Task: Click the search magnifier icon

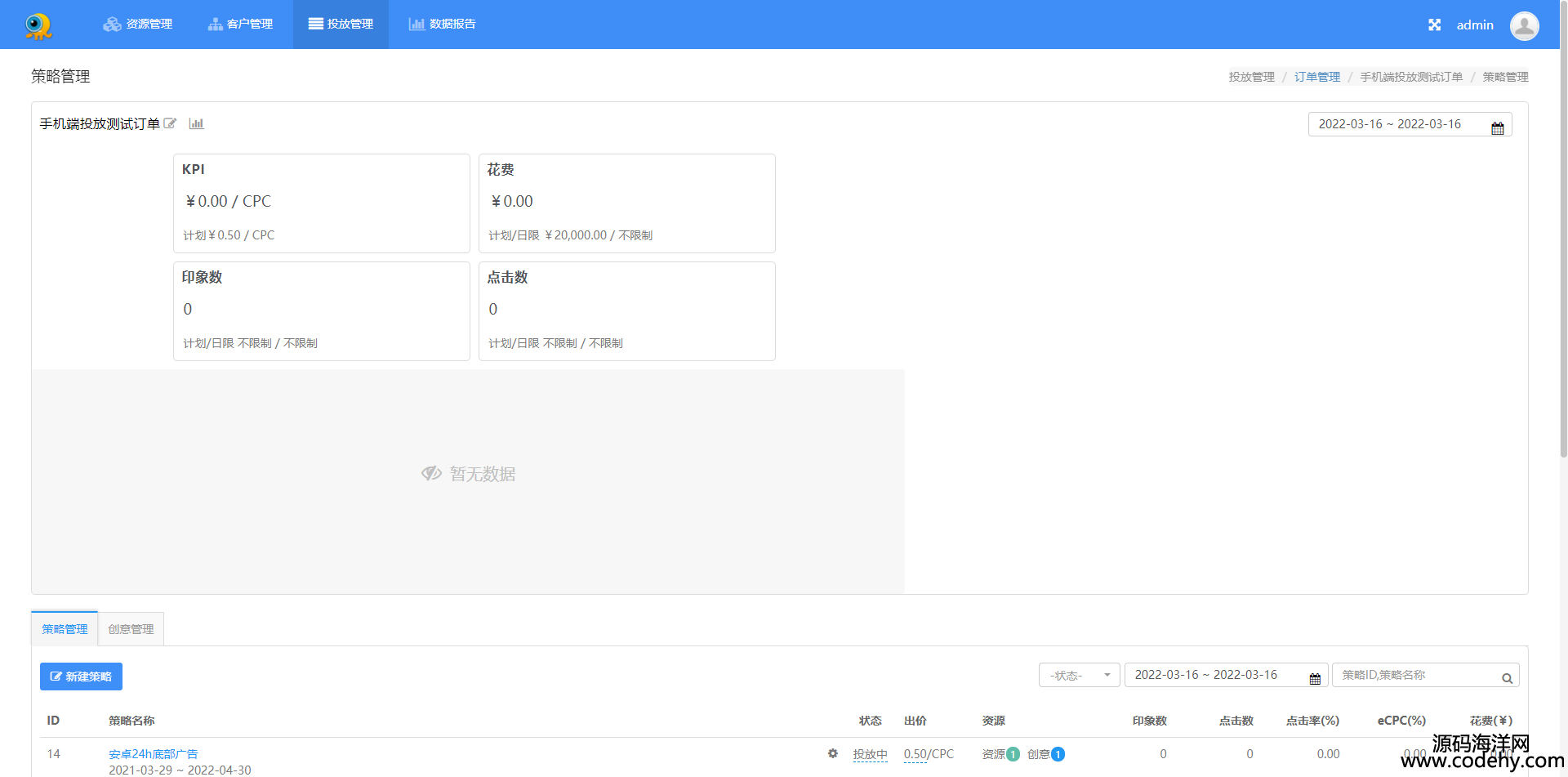Action: point(1507,678)
